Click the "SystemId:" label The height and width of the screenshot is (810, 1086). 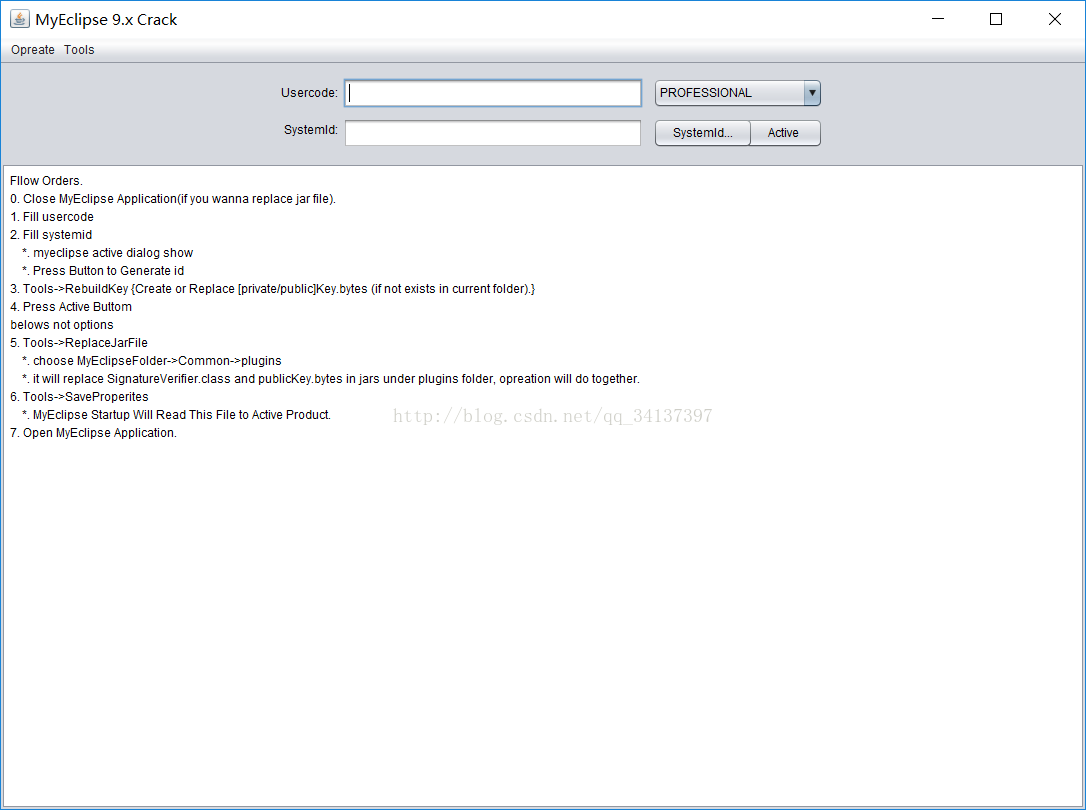click(x=310, y=129)
